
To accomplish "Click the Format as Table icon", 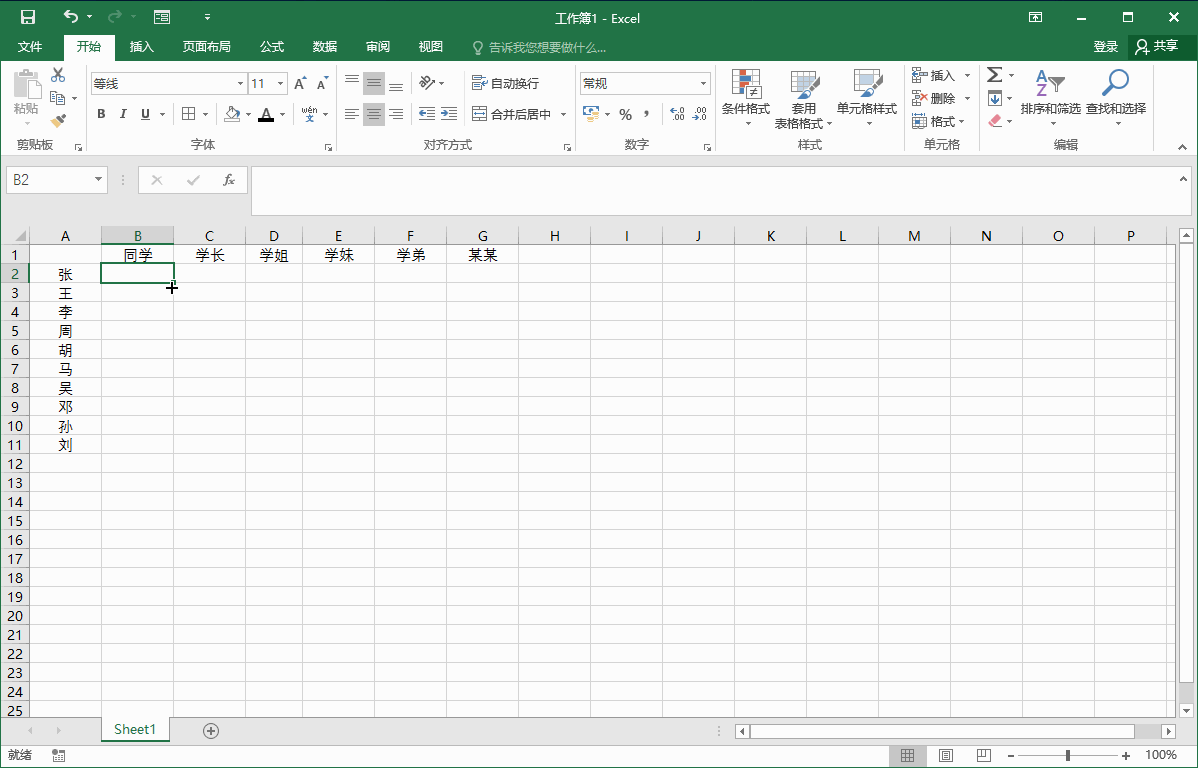I will pyautogui.click(x=804, y=84).
